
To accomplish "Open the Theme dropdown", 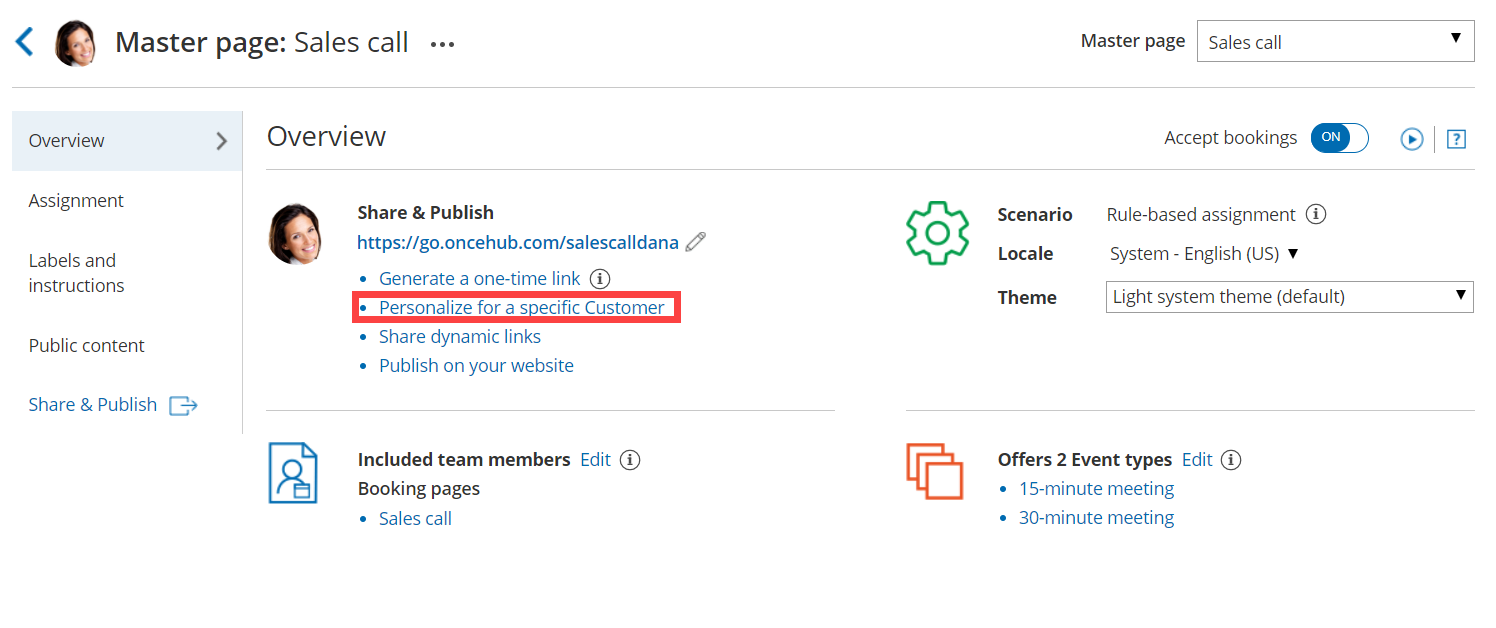I will coord(1289,297).
